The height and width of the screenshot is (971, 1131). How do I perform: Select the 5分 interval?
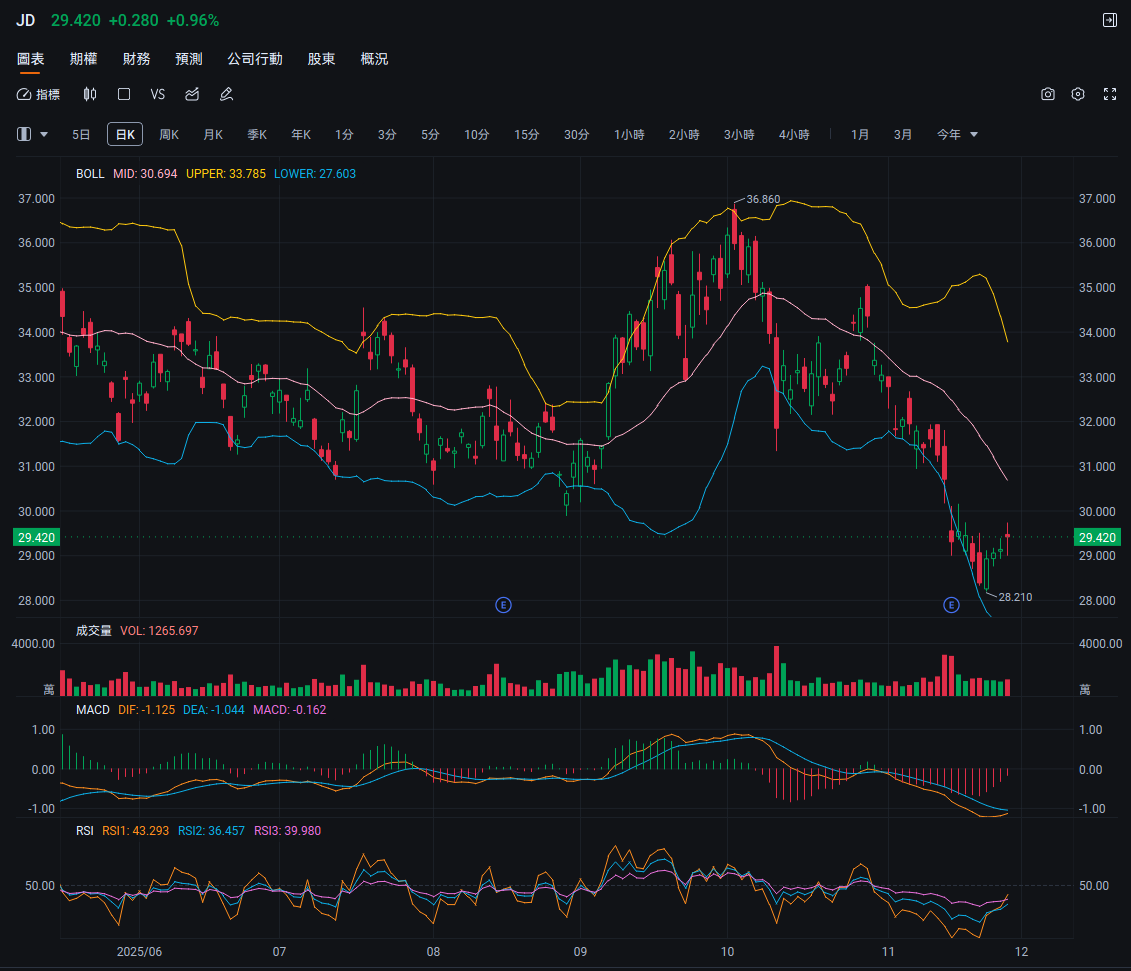click(430, 134)
